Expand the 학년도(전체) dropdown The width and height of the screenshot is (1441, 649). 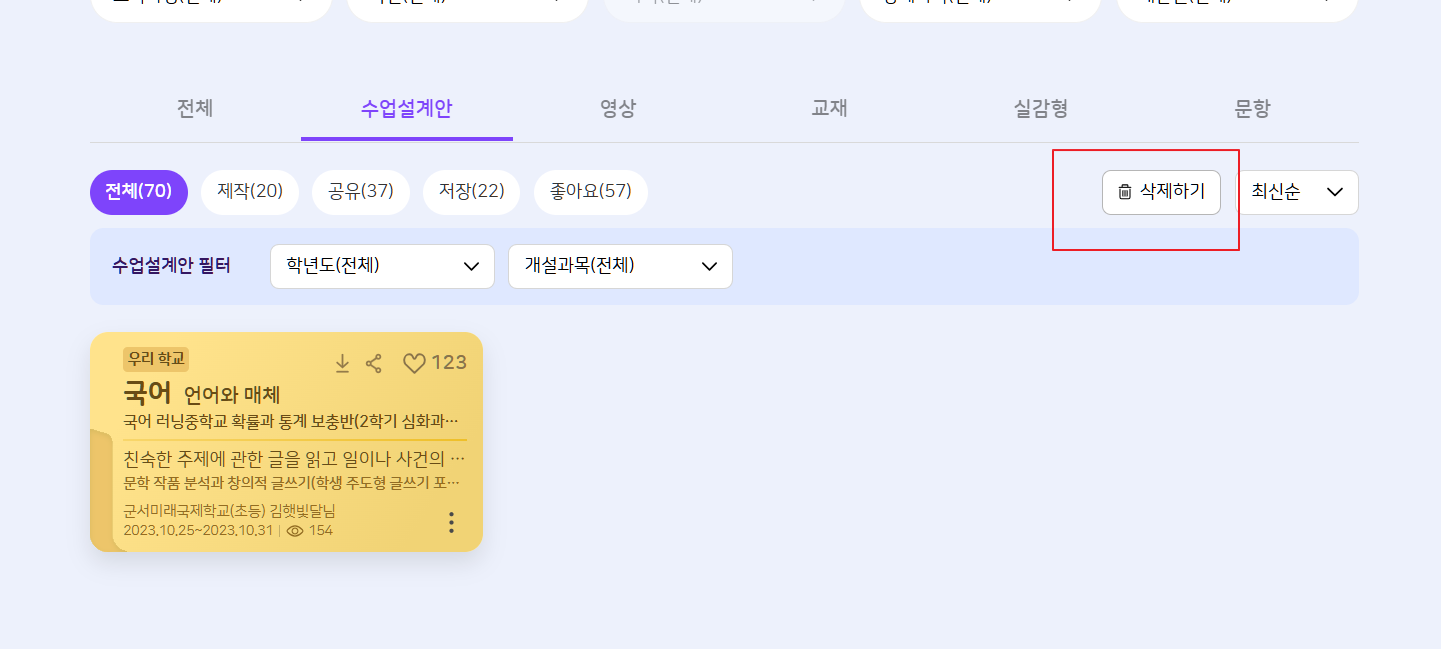(x=382, y=266)
